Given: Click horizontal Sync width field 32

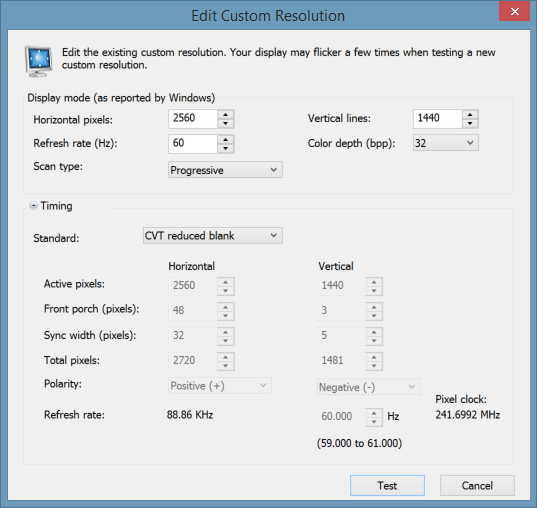Looking at the screenshot, I should (x=193, y=336).
